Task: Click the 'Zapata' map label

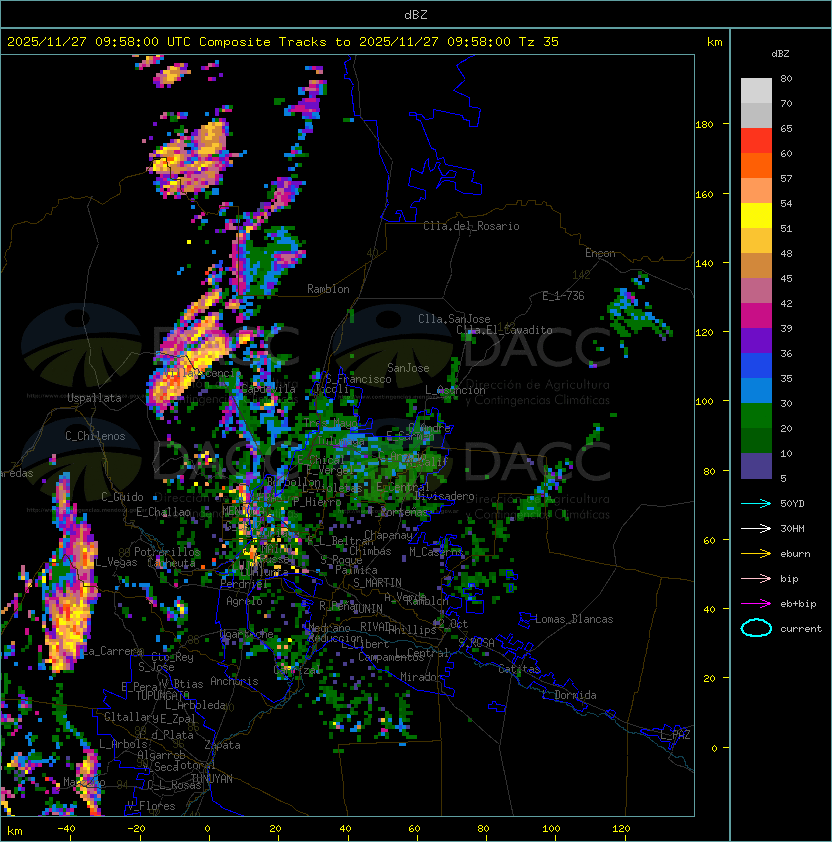Action: pos(222,745)
